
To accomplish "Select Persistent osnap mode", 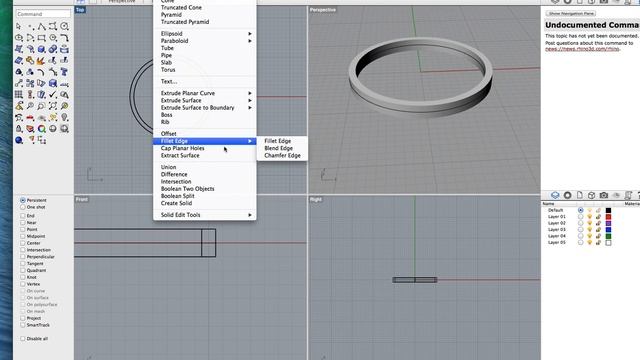I will coord(23,200).
